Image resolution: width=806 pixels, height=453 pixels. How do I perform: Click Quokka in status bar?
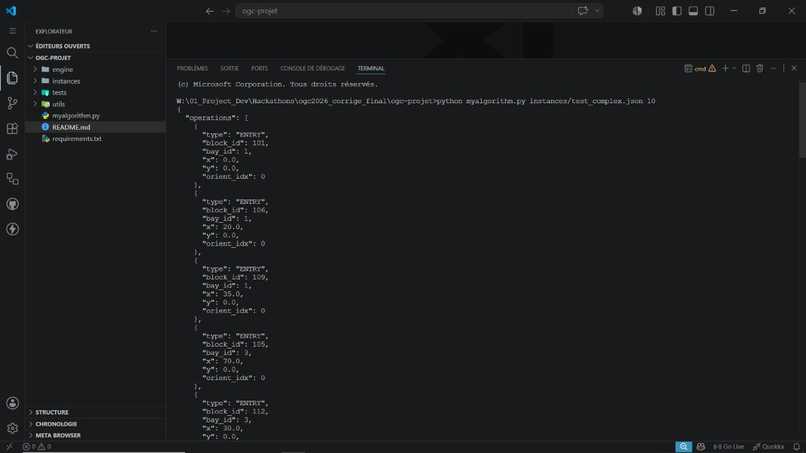(x=768, y=447)
